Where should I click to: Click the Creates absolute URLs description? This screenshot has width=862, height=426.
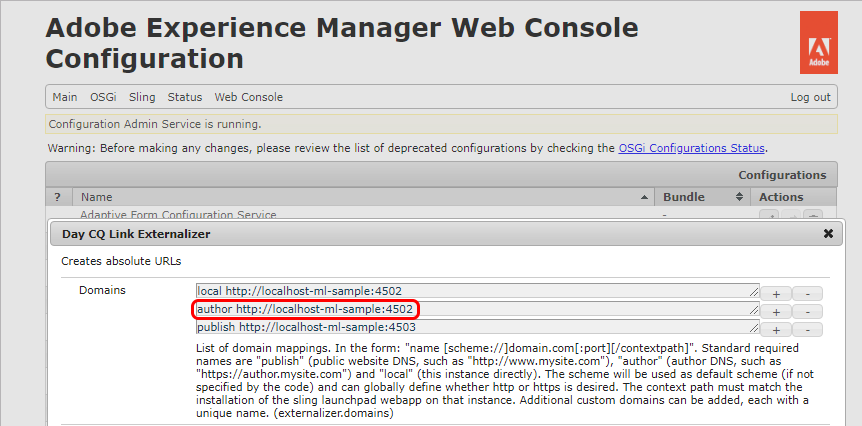121,261
